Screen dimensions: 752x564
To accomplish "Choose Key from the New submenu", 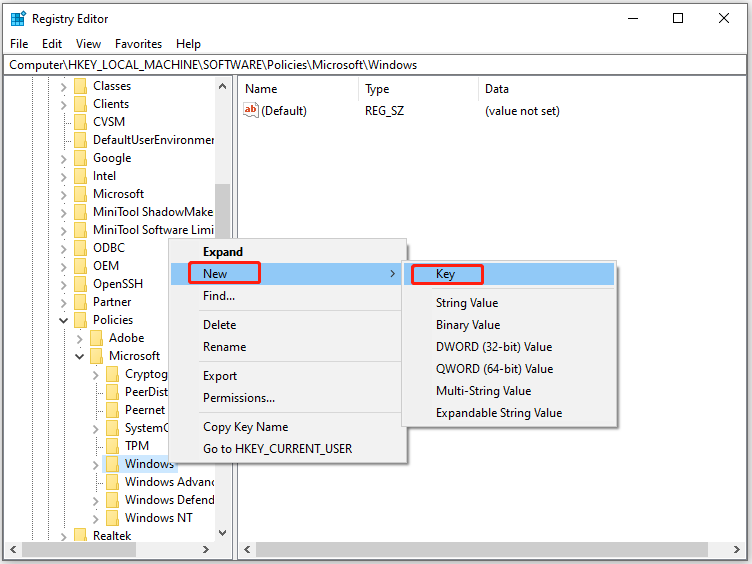I will pyautogui.click(x=509, y=274).
